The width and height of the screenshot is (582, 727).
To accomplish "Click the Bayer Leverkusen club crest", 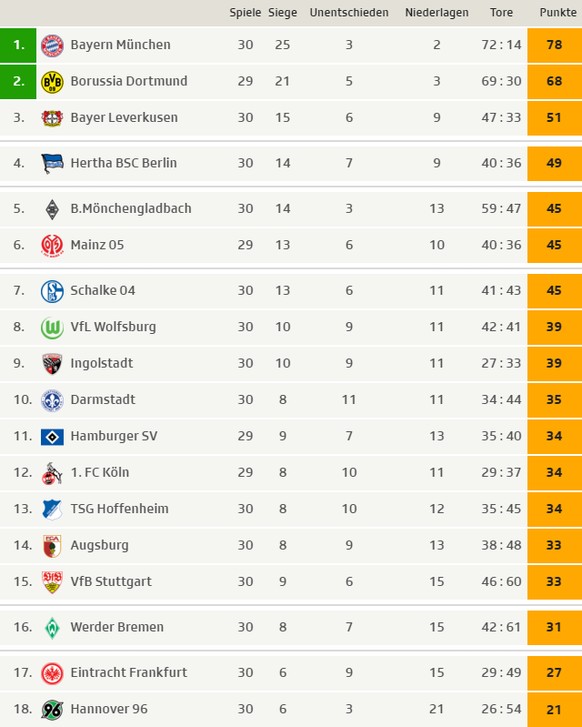I will point(52,118).
